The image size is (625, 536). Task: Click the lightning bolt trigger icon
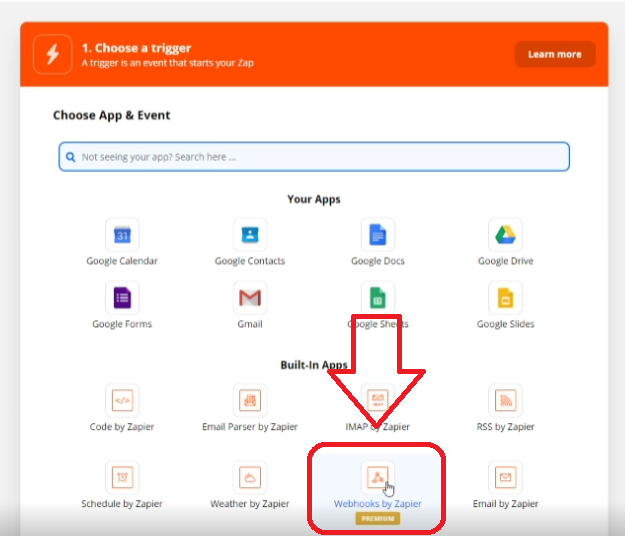click(x=53, y=54)
